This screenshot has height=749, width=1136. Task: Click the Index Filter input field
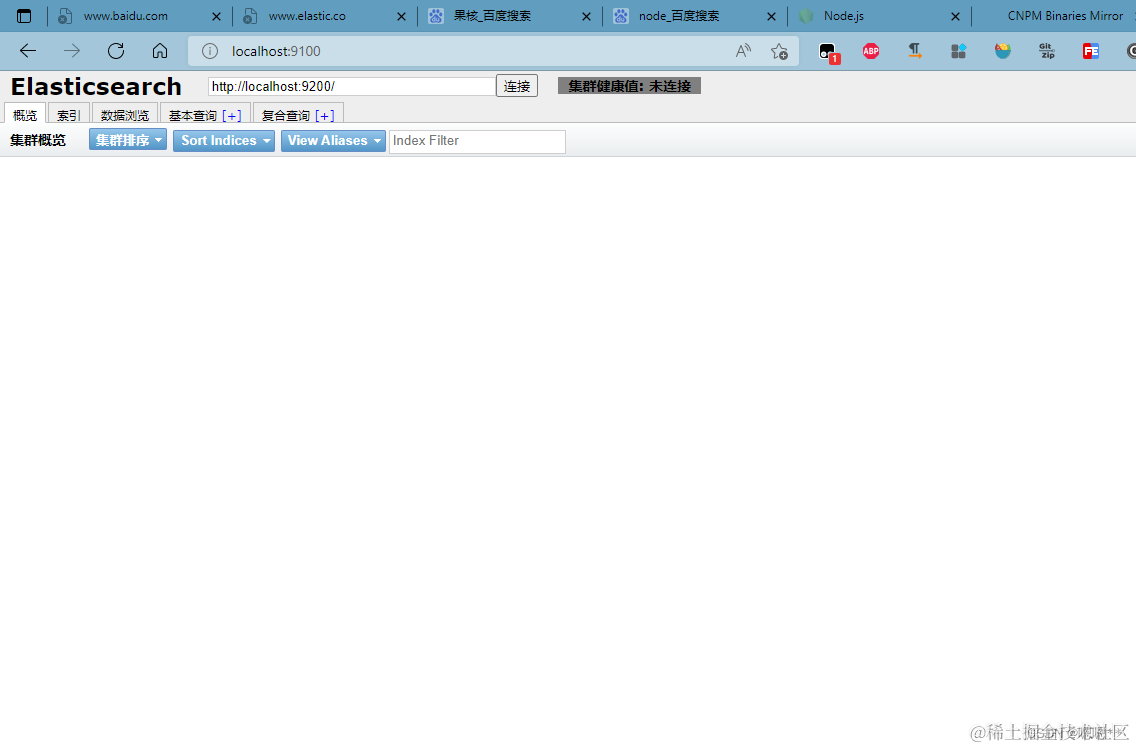pos(477,141)
